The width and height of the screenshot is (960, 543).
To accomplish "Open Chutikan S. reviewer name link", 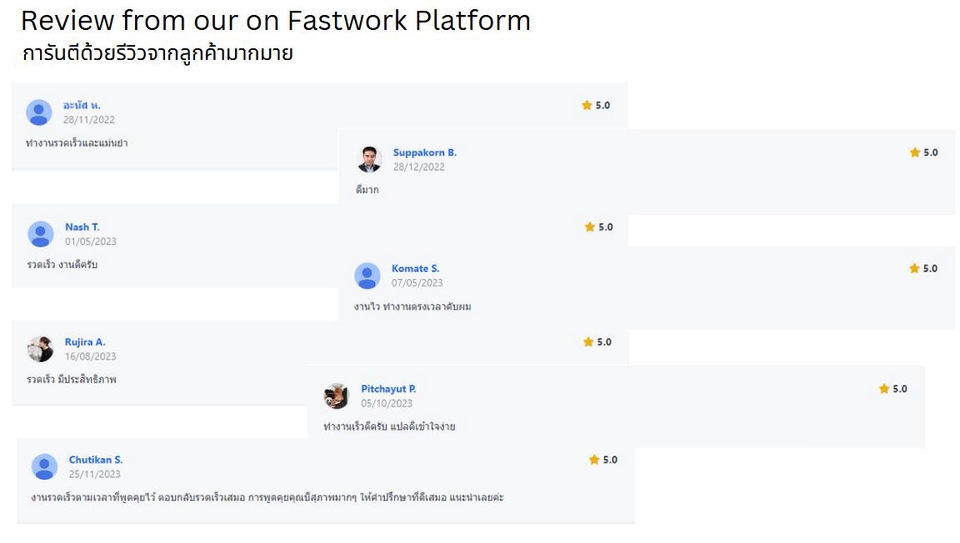I will click(x=96, y=460).
